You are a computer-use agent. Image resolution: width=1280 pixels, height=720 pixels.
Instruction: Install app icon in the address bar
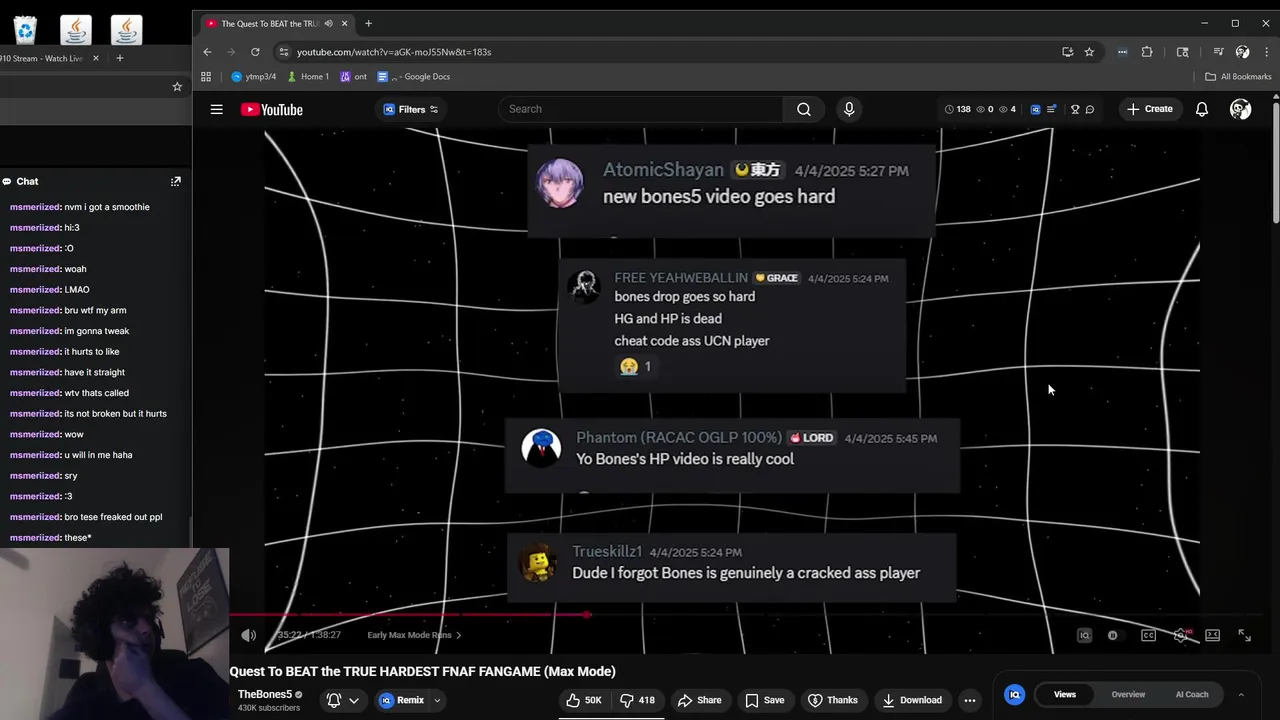pos(1068,52)
